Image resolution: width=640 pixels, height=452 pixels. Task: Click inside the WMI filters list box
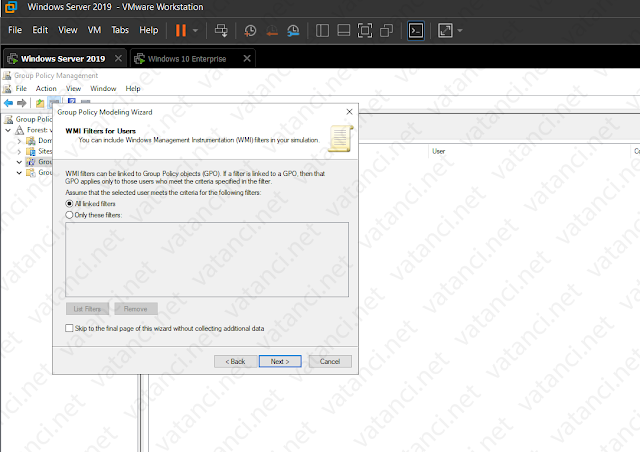click(x=207, y=259)
